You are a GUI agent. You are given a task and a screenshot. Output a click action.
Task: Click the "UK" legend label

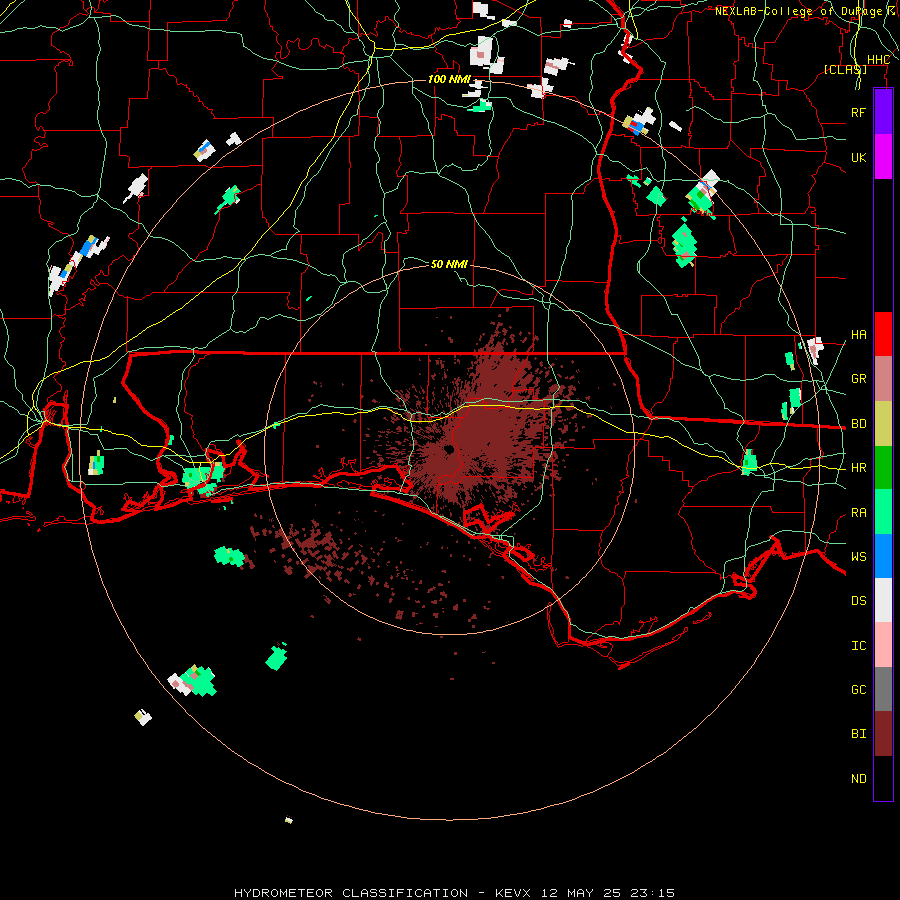[x=858, y=157]
